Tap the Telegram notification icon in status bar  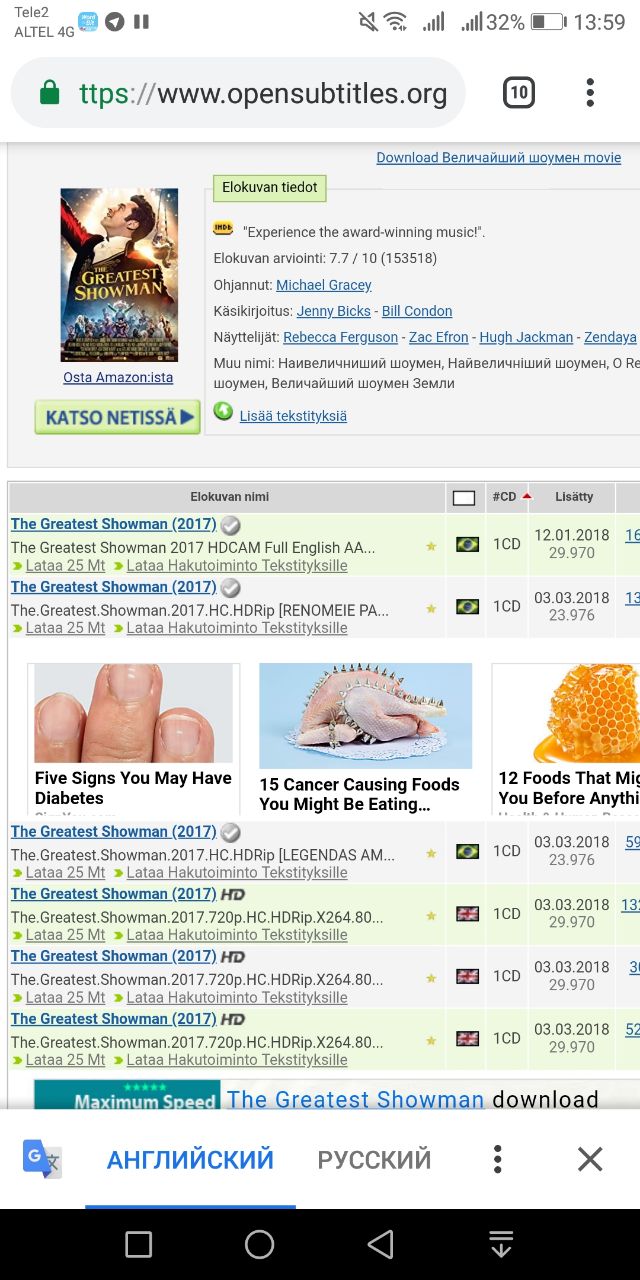tap(115, 21)
